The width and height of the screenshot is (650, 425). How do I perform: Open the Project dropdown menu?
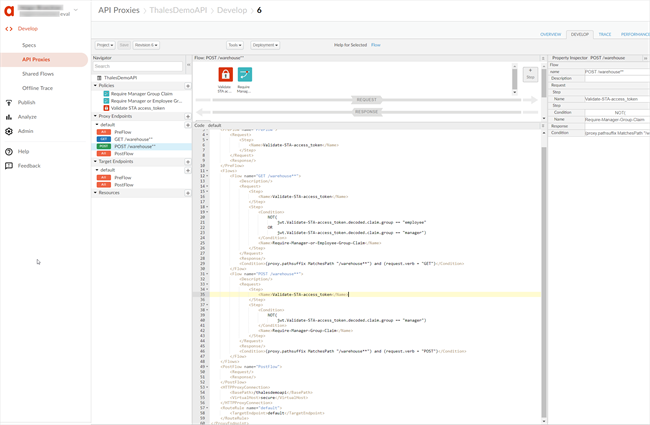tap(105, 45)
